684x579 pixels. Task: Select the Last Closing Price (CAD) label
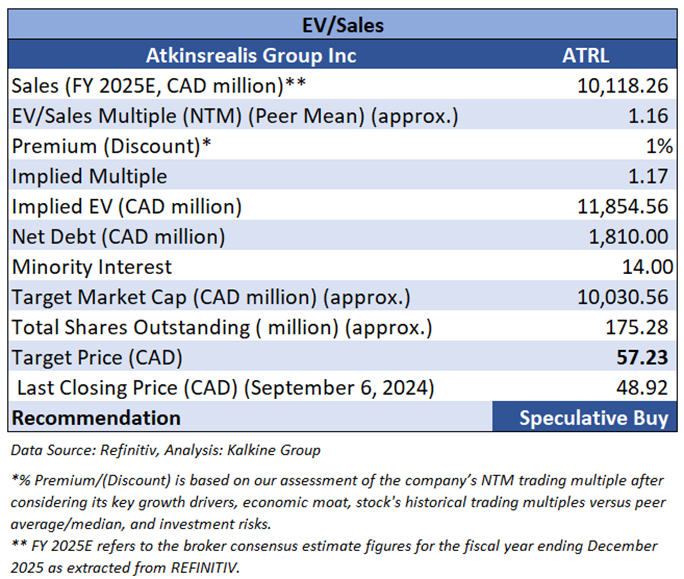[x=226, y=388]
